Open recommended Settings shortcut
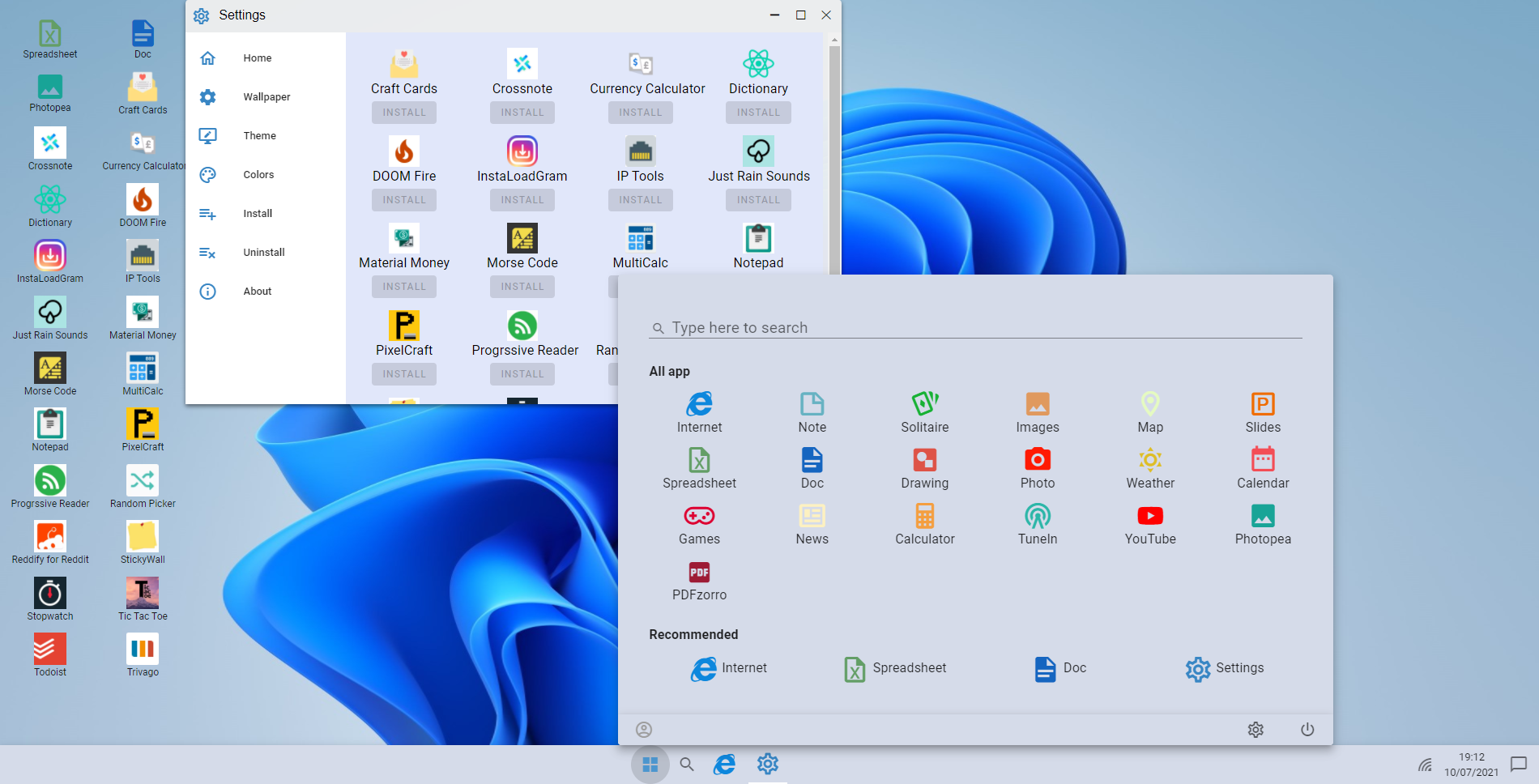The image size is (1539, 784). pyautogui.click(x=1224, y=668)
